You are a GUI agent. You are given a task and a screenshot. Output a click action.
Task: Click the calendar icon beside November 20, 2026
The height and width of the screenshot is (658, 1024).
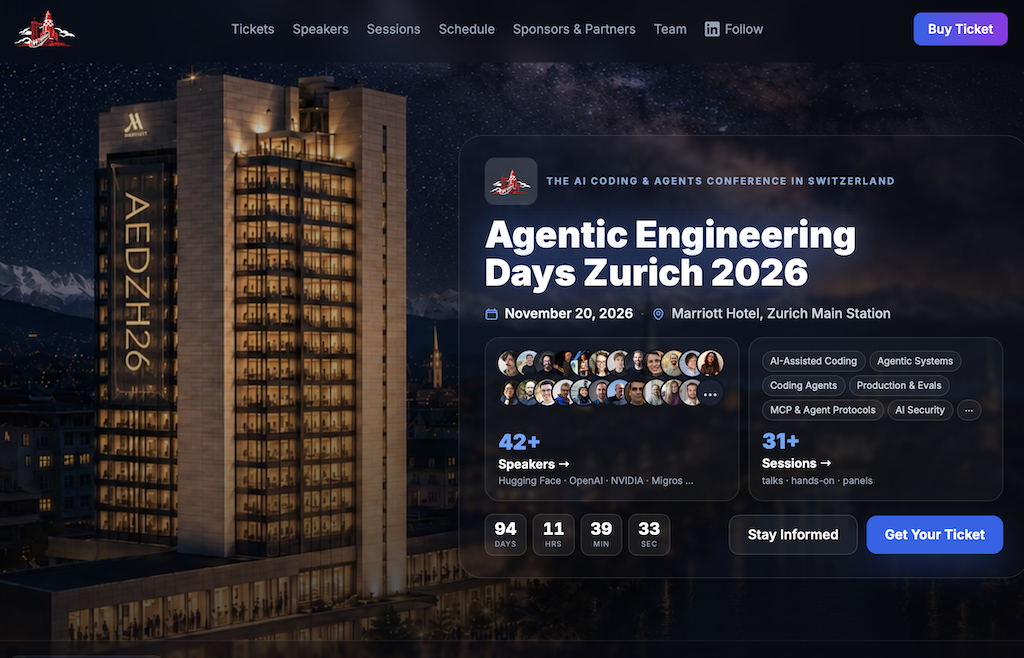[491, 314]
